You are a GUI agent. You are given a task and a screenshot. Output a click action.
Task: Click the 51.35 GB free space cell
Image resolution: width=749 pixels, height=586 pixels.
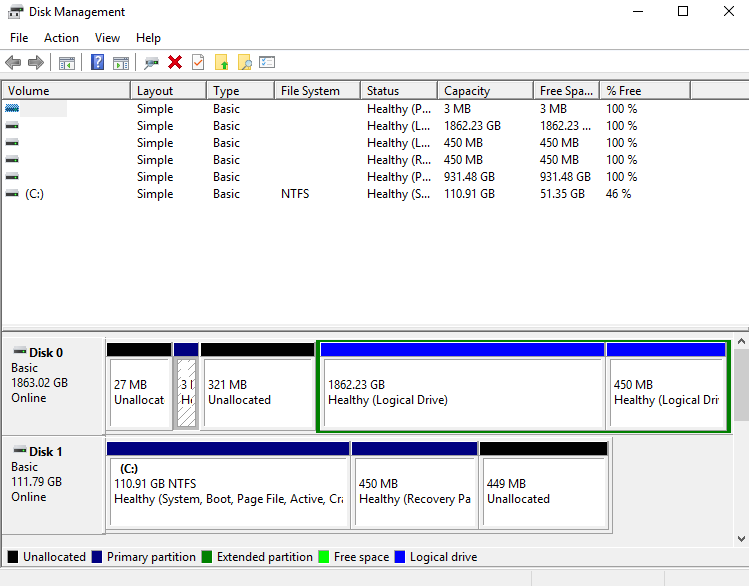(x=562, y=194)
